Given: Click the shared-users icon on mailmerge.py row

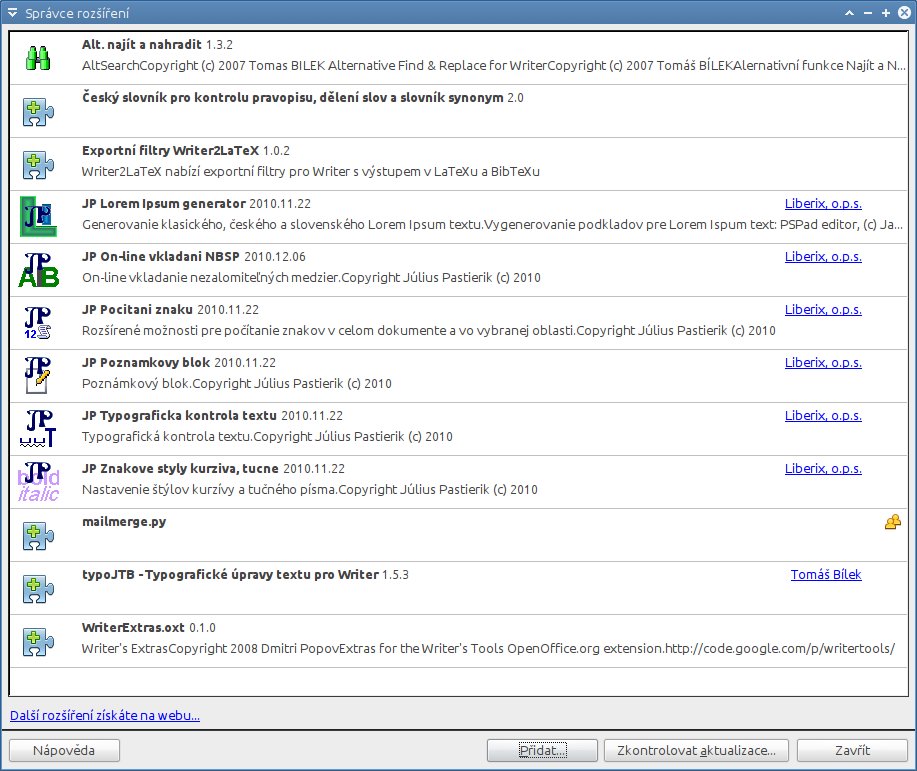Looking at the screenshot, I should pyautogui.click(x=892, y=522).
